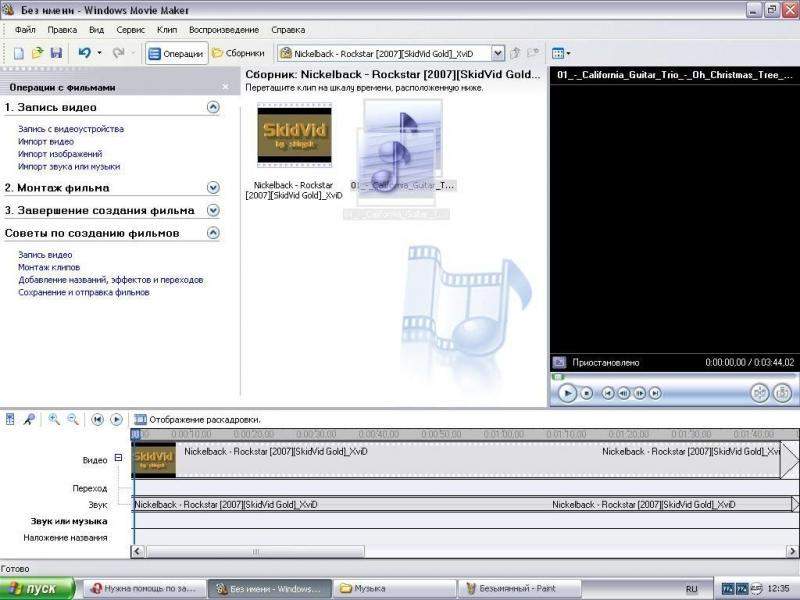Click the split clip button in preview
Screen dimensions: 800x600
click(759, 393)
